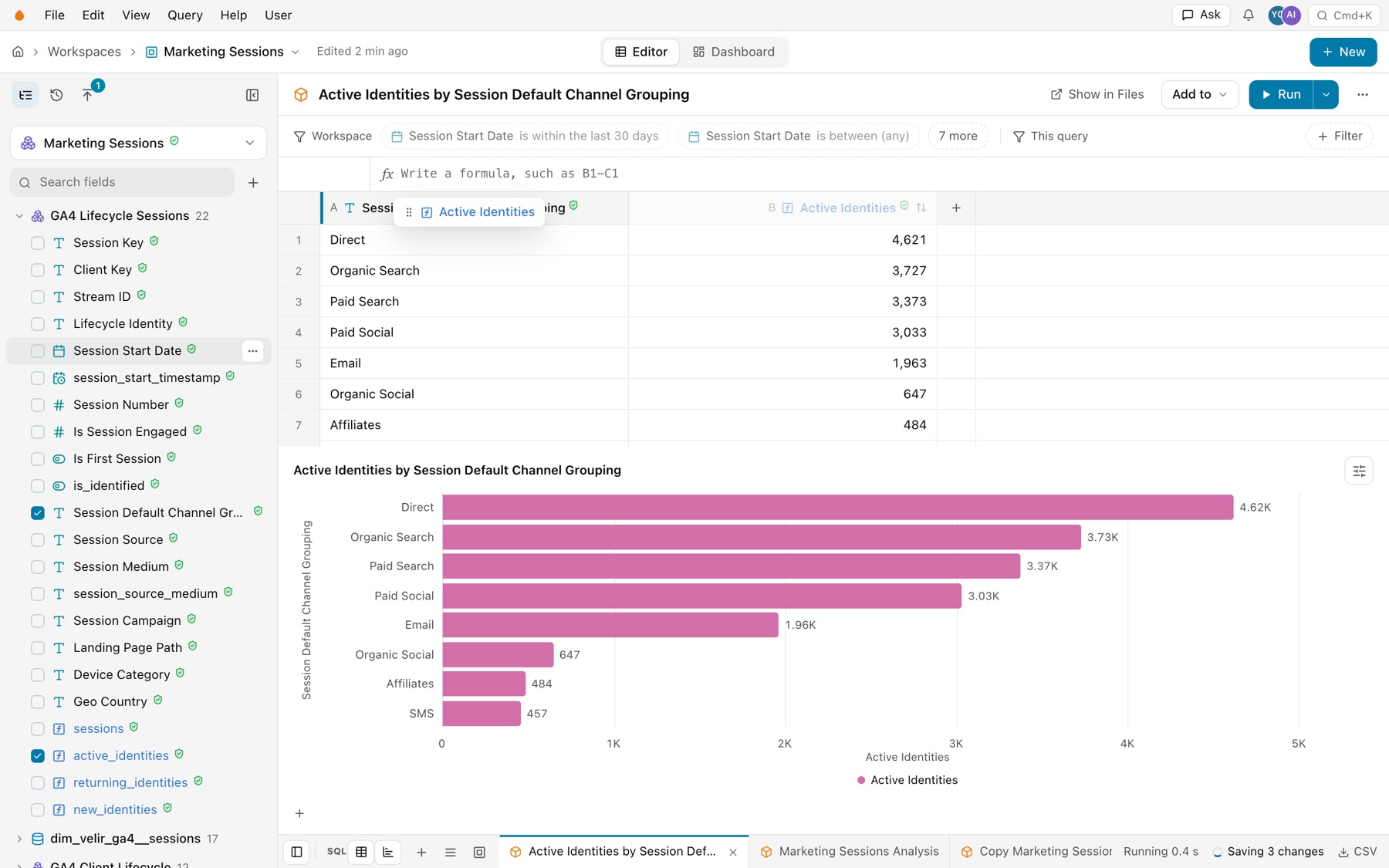
Task: Download results as CSV
Action: tap(1357, 852)
